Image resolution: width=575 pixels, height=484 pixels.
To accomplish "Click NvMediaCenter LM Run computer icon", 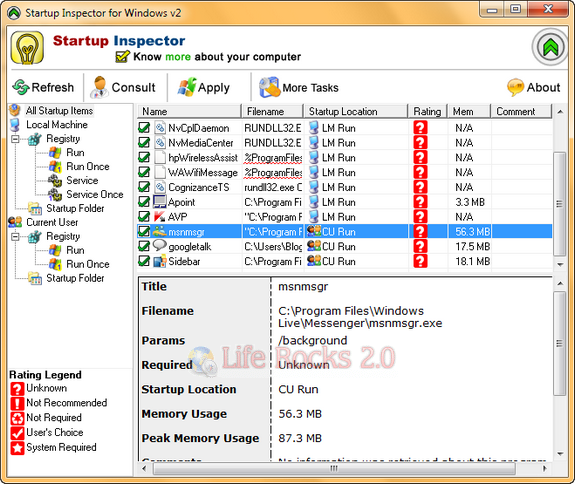I will point(314,142).
